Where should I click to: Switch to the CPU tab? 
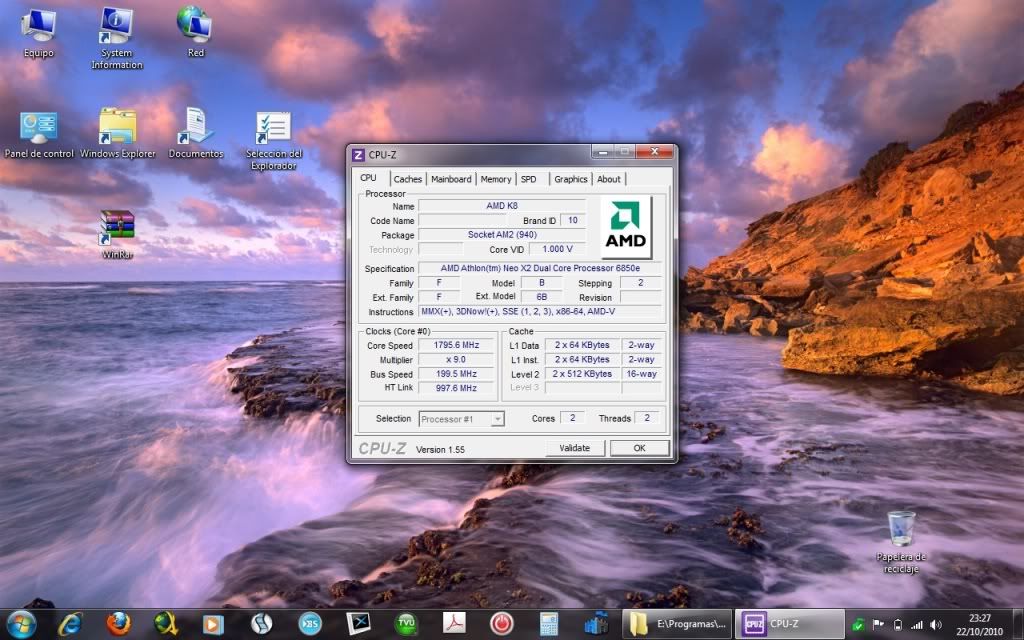click(x=368, y=178)
